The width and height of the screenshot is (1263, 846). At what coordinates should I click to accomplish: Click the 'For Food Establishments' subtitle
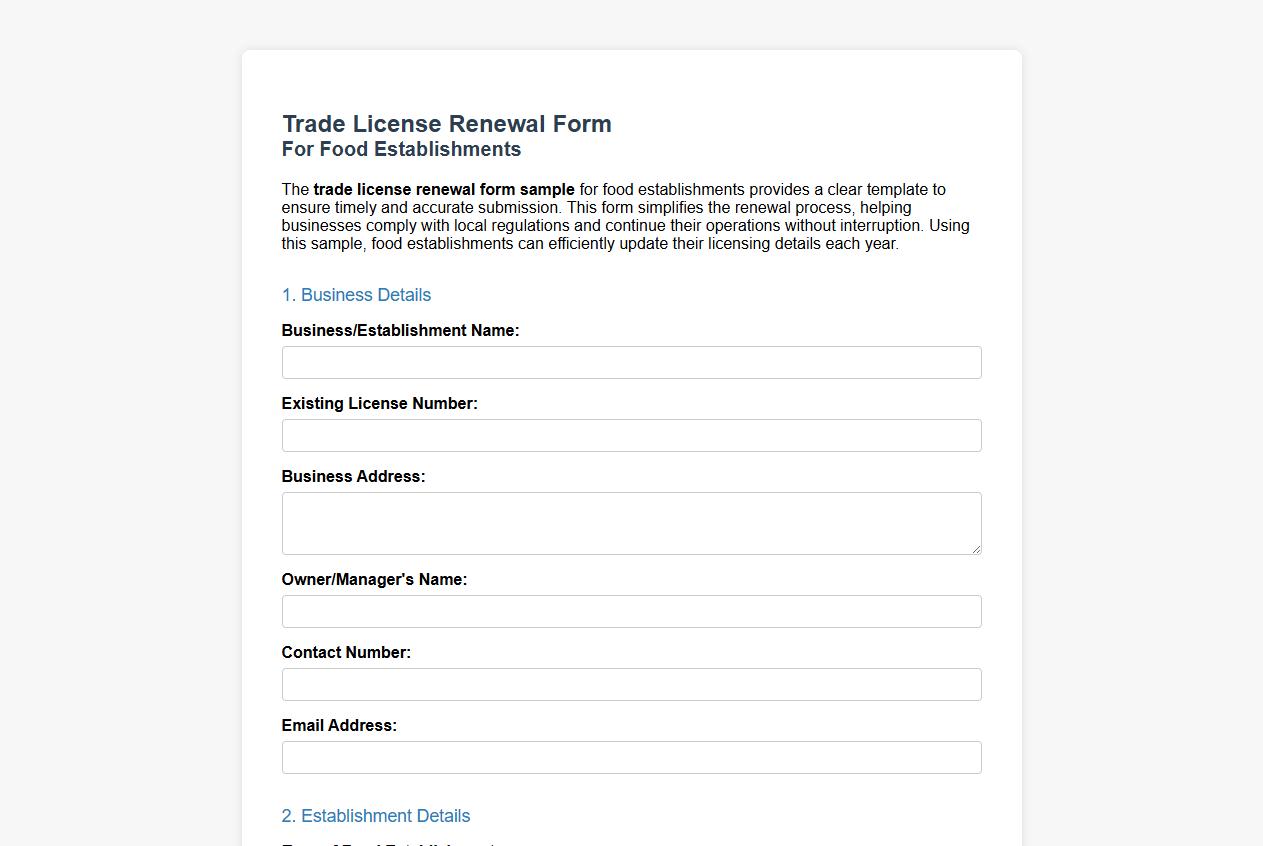401,149
